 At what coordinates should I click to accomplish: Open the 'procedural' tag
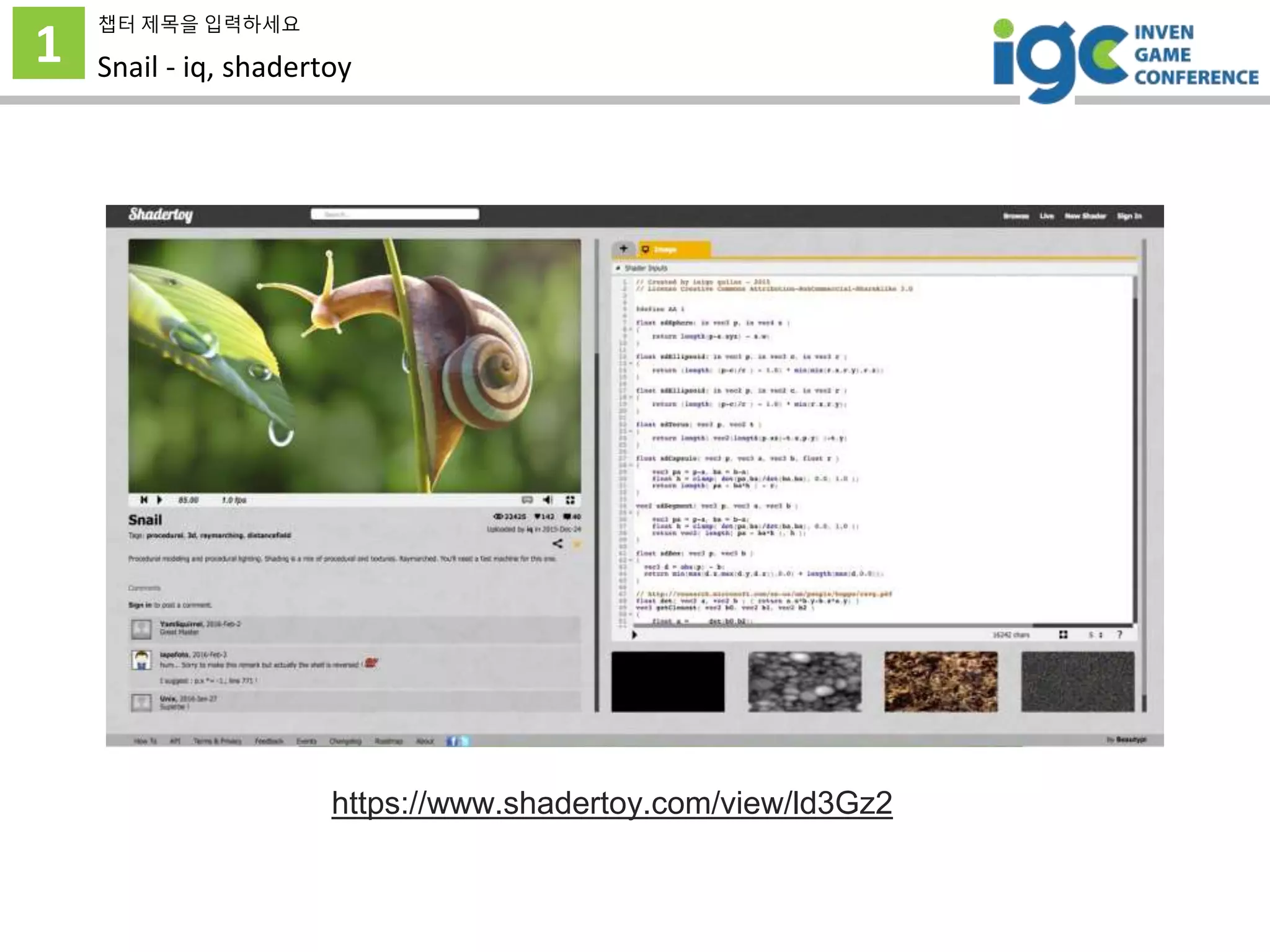[x=165, y=535]
